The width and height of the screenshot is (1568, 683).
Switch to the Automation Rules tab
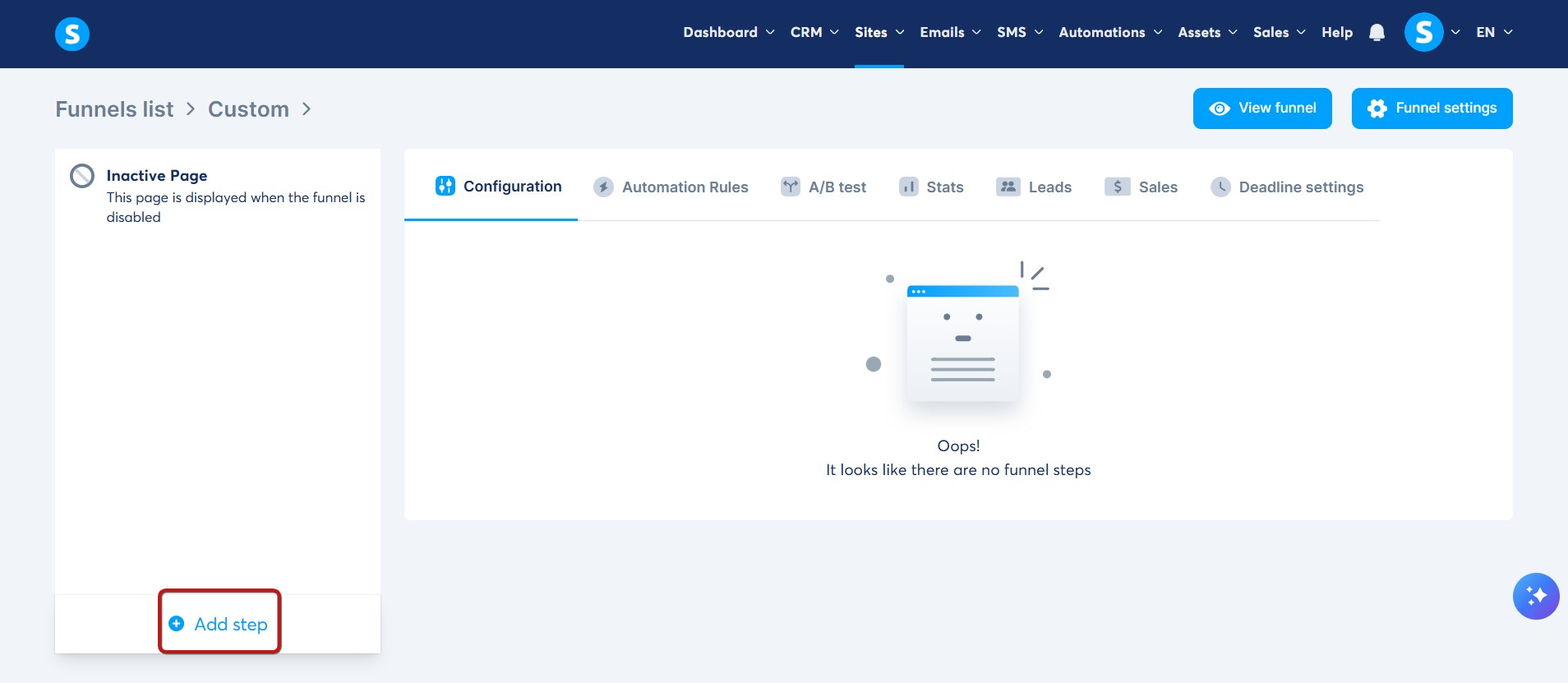pos(671,187)
